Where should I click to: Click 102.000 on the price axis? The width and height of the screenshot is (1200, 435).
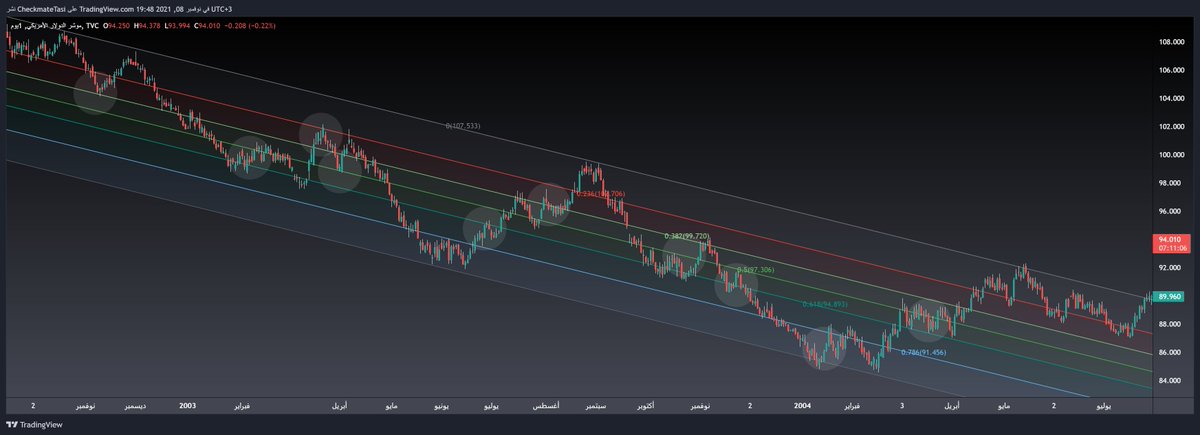pyautogui.click(x=1172, y=126)
